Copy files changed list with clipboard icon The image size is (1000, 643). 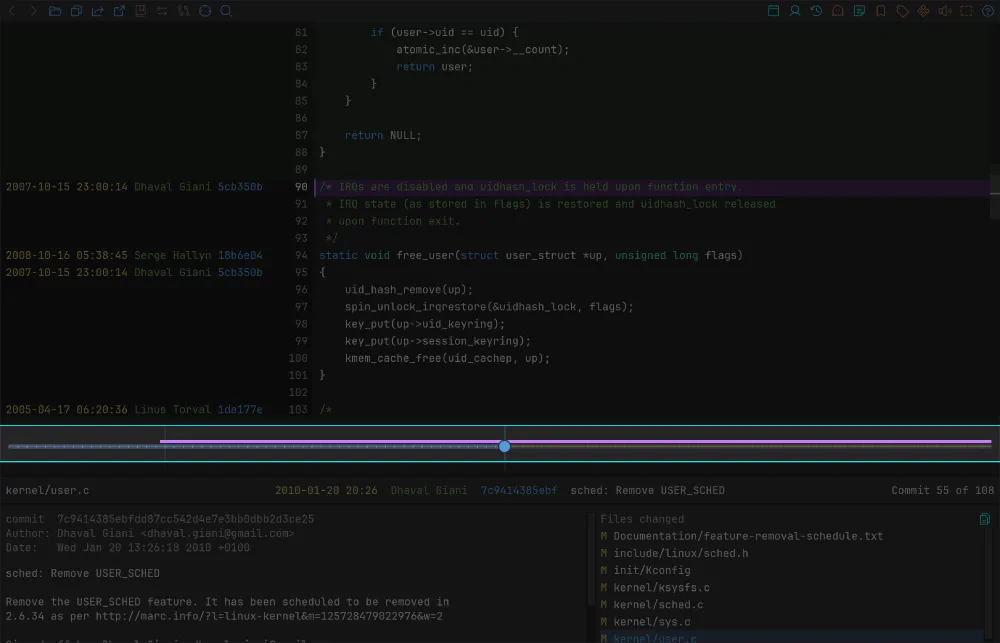[985, 519]
